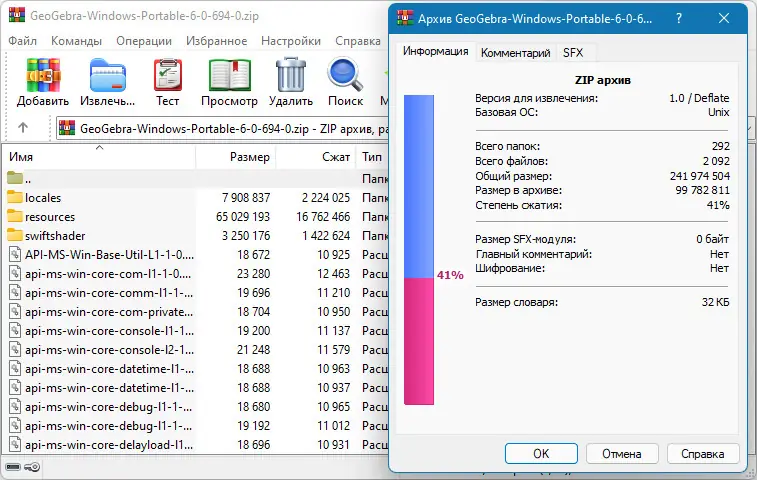Select the resources folder icon
Viewport: 757px width, 480px height.
pos(15,216)
